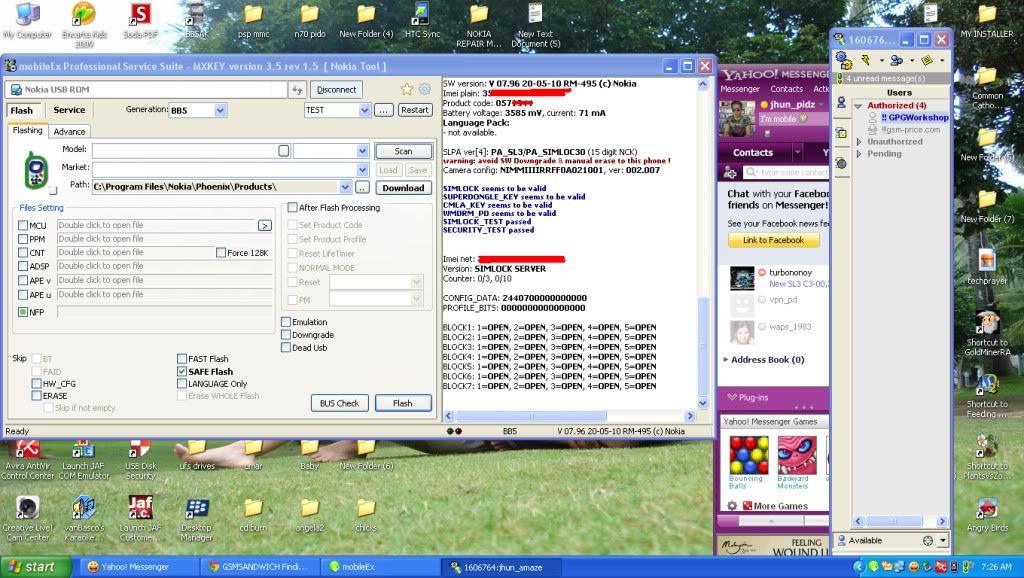This screenshot has height=578, width=1024.
Task: Enable the FAST Flash checkbox
Action: click(182, 359)
